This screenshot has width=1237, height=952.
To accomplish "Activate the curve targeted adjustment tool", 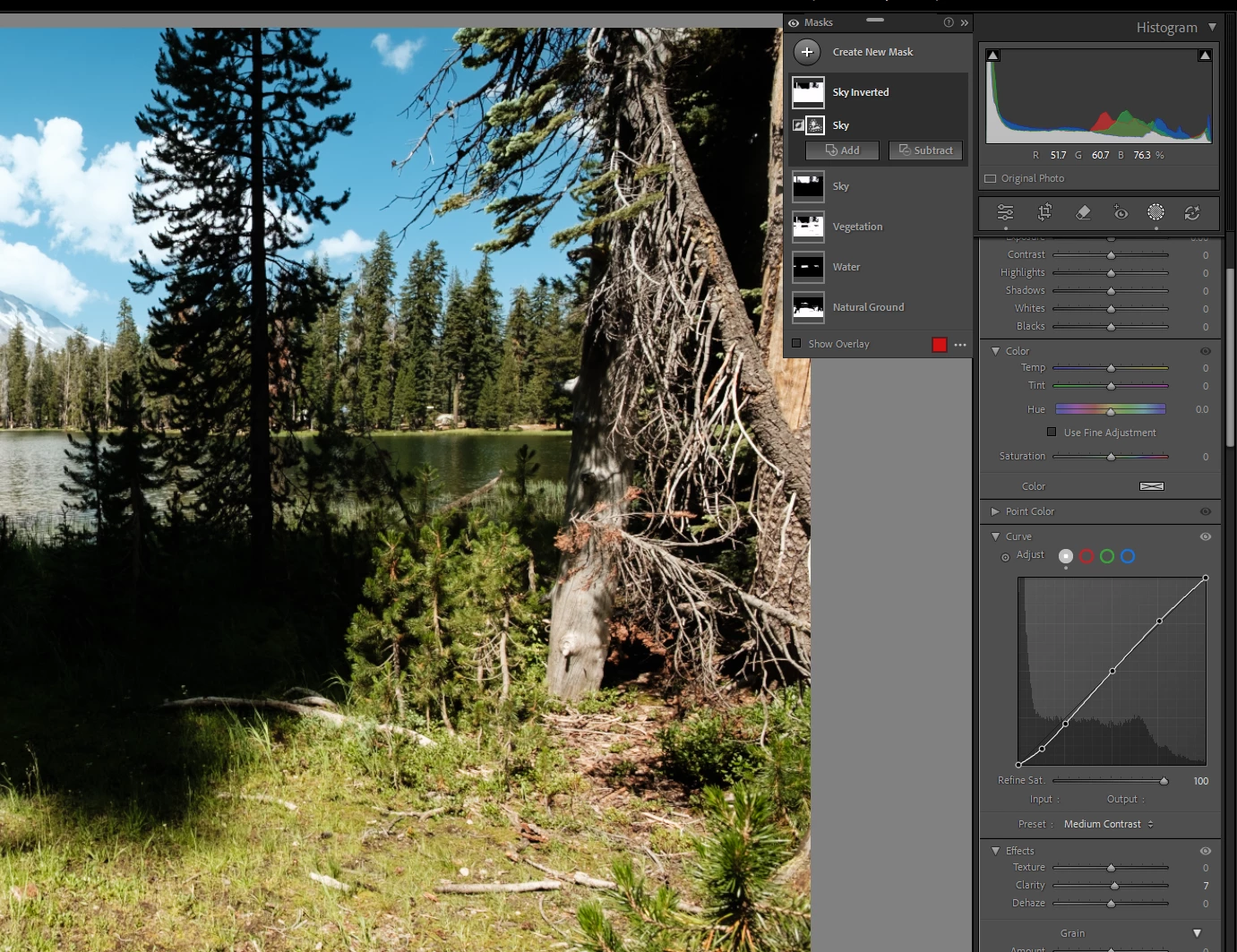I will (1005, 557).
